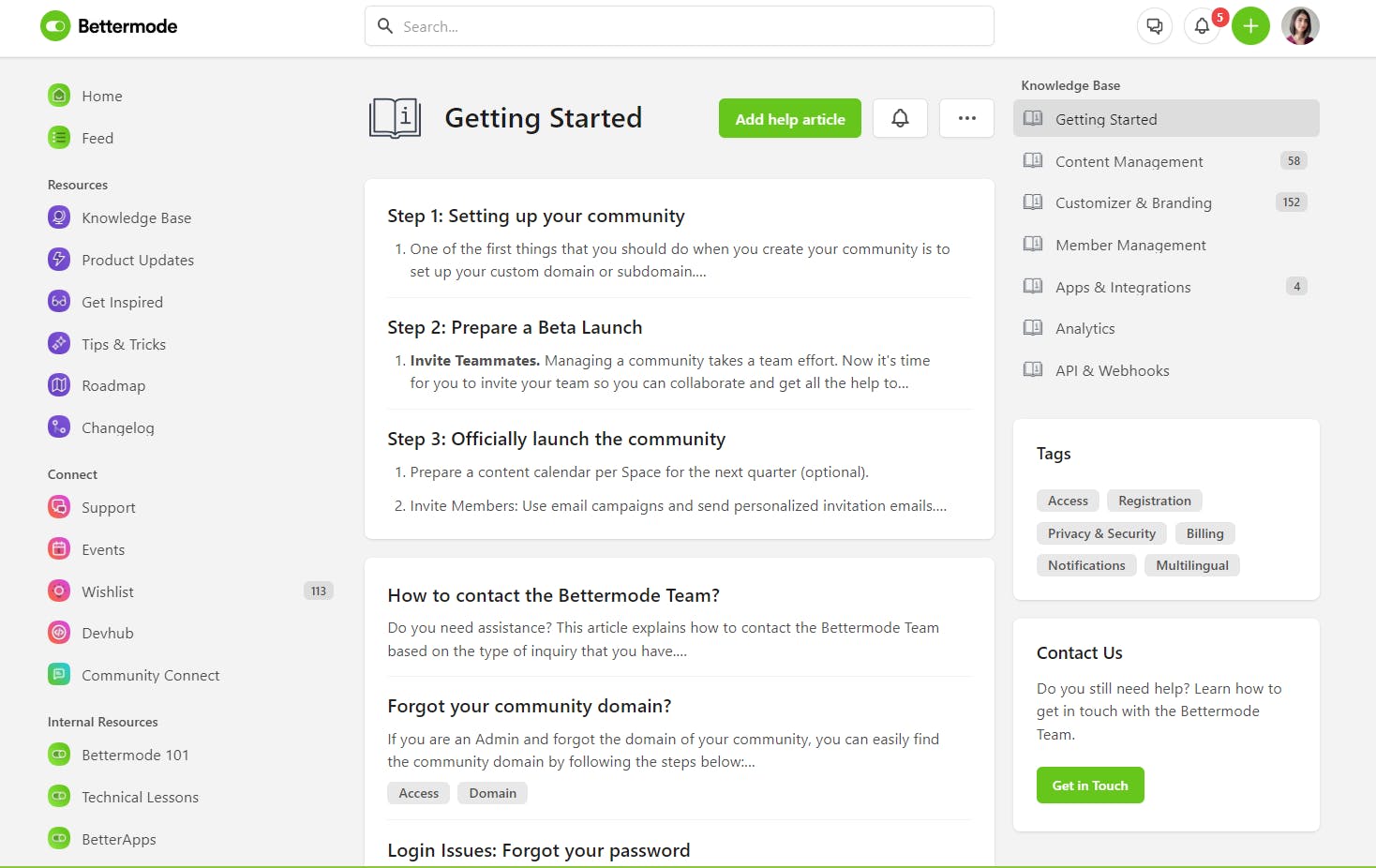Open the three-dots more options menu
This screenshot has height=868, width=1376.
[x=966, y=118]
